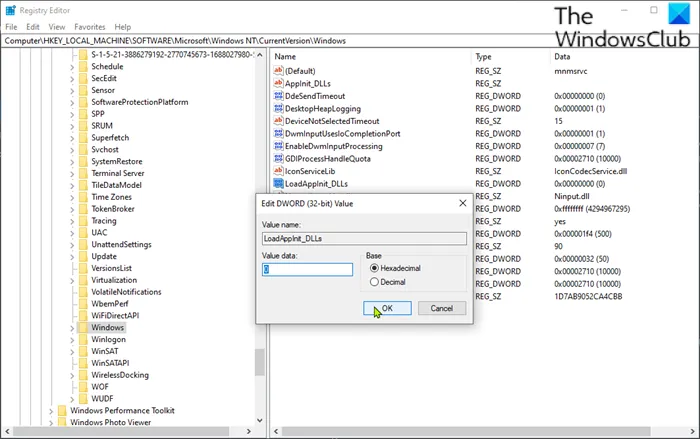The image size is (700, 439).
Task: Select the Decimal base option
Action: pos(375,282)
